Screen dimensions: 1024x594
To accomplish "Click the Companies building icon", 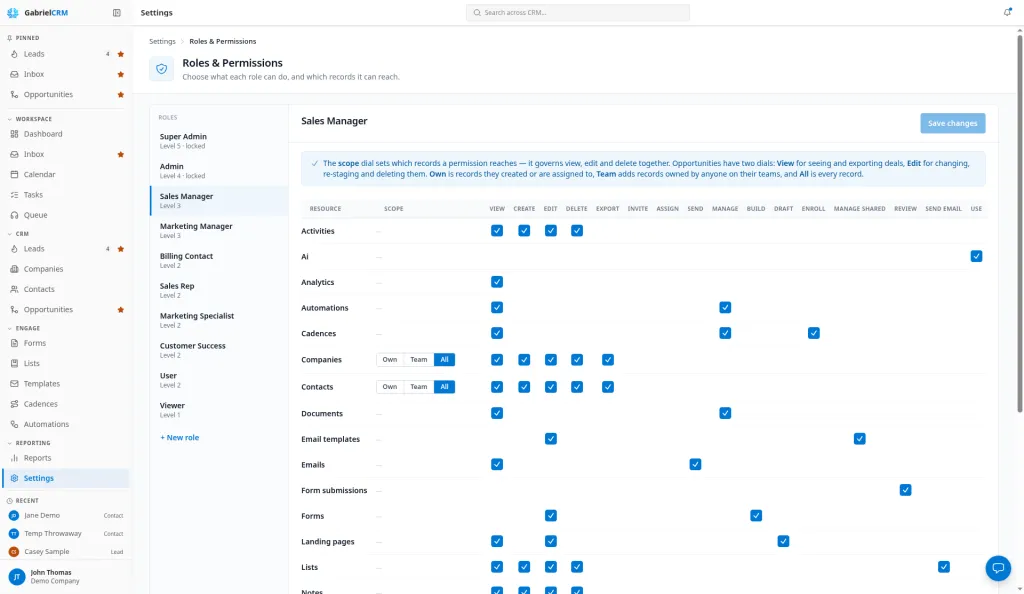I will 14,269.
